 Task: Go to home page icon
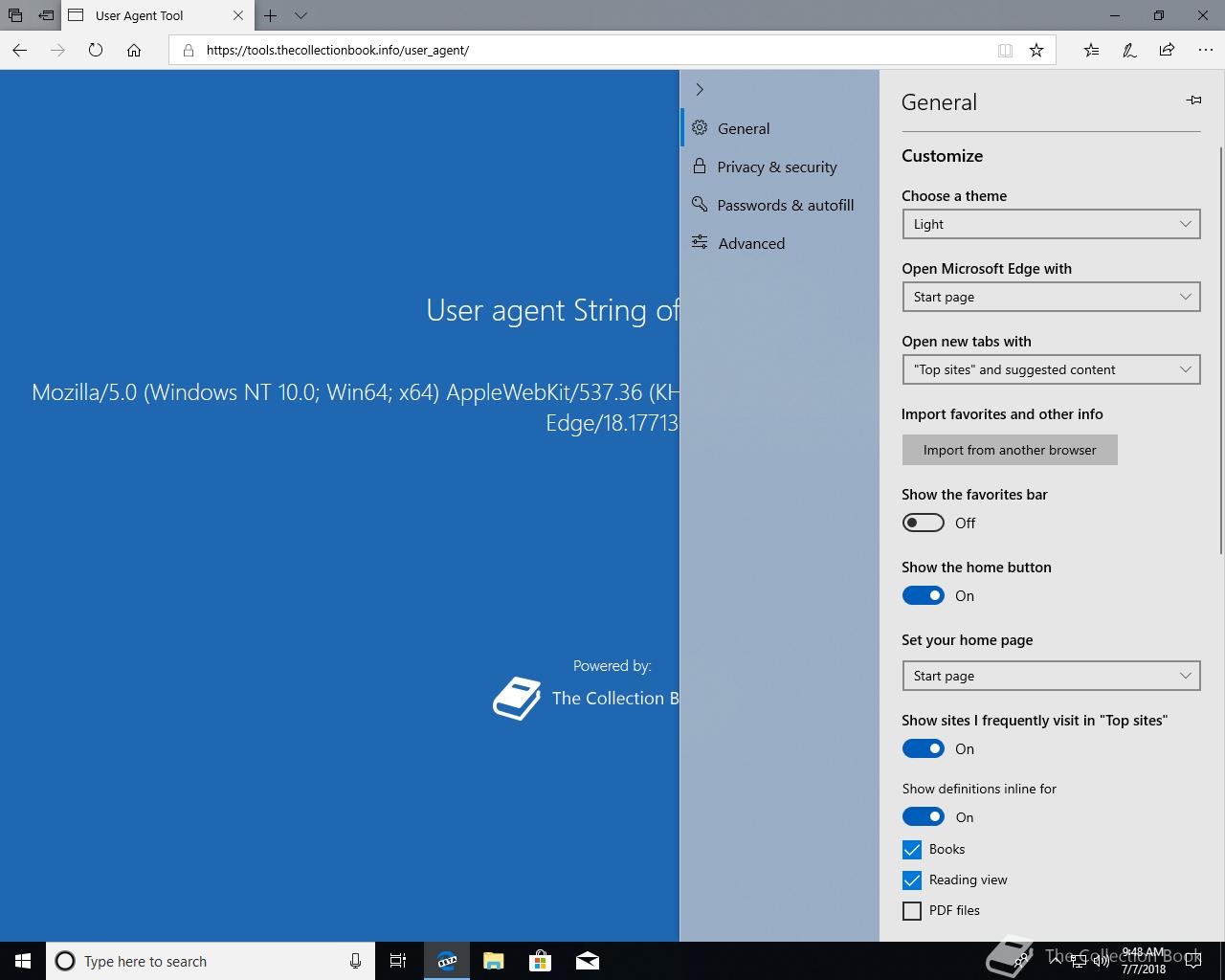tap(134, 50)
